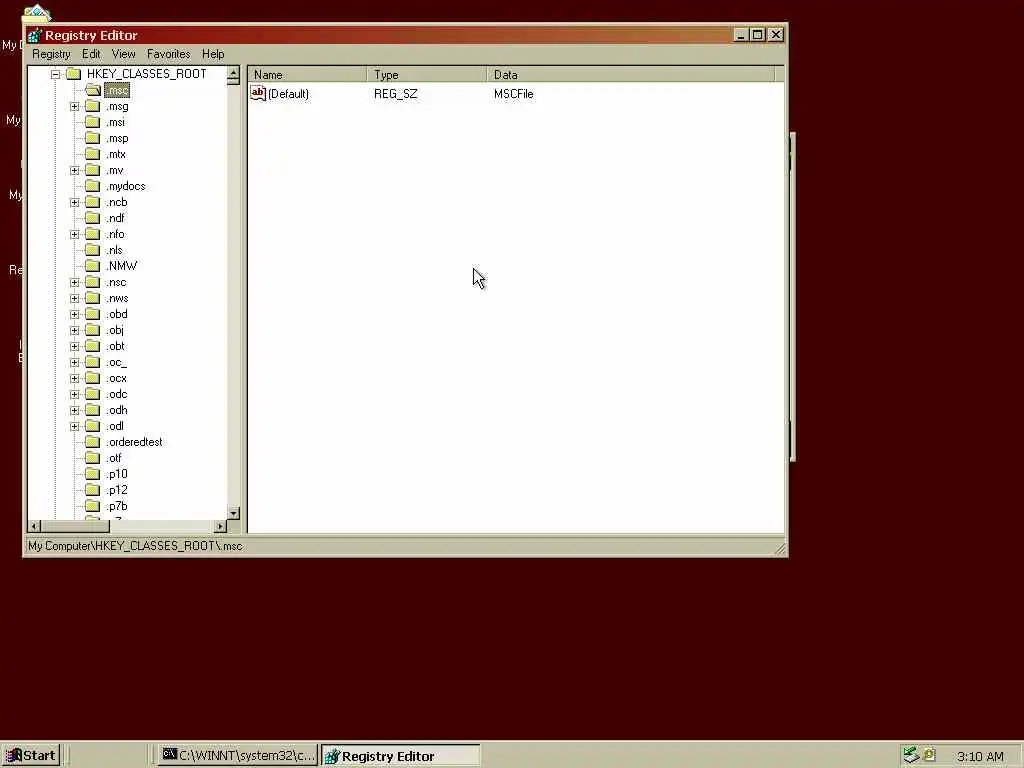Click the .ndf folder icon
The height and width of the screenshot is (768, 1024).
[93, 218]
